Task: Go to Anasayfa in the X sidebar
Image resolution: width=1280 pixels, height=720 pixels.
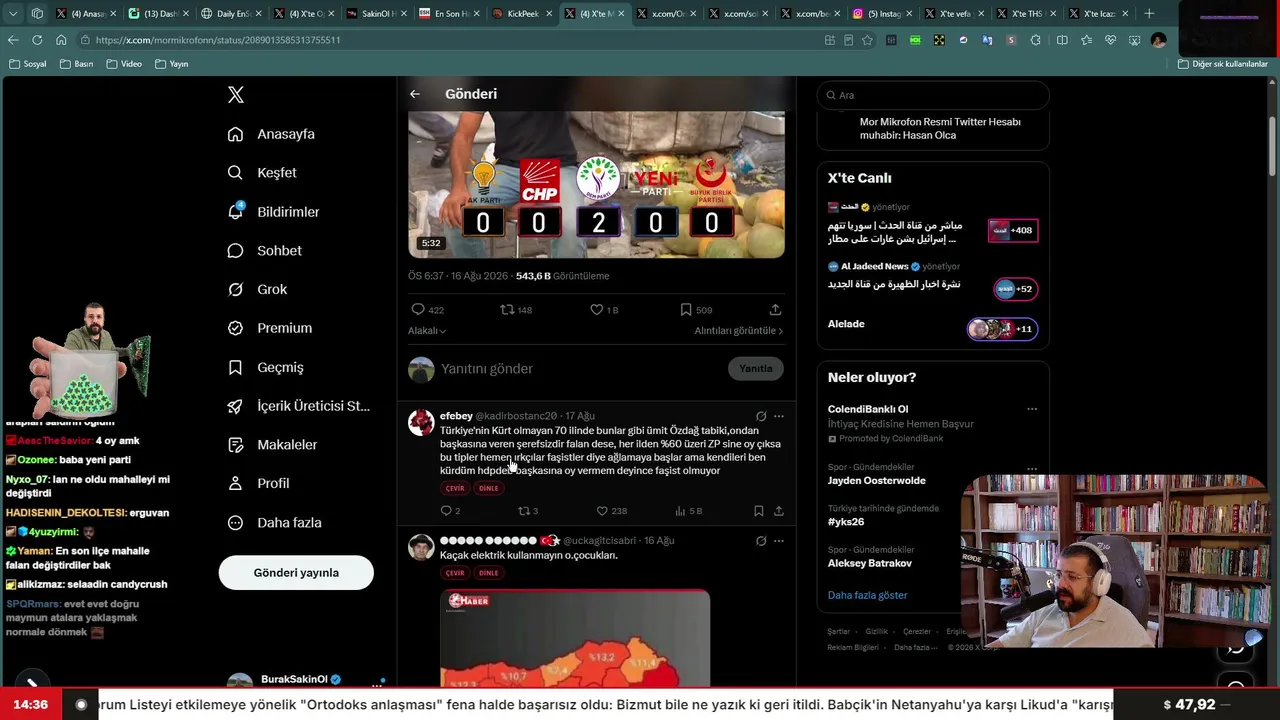Action: pos(271,134)
